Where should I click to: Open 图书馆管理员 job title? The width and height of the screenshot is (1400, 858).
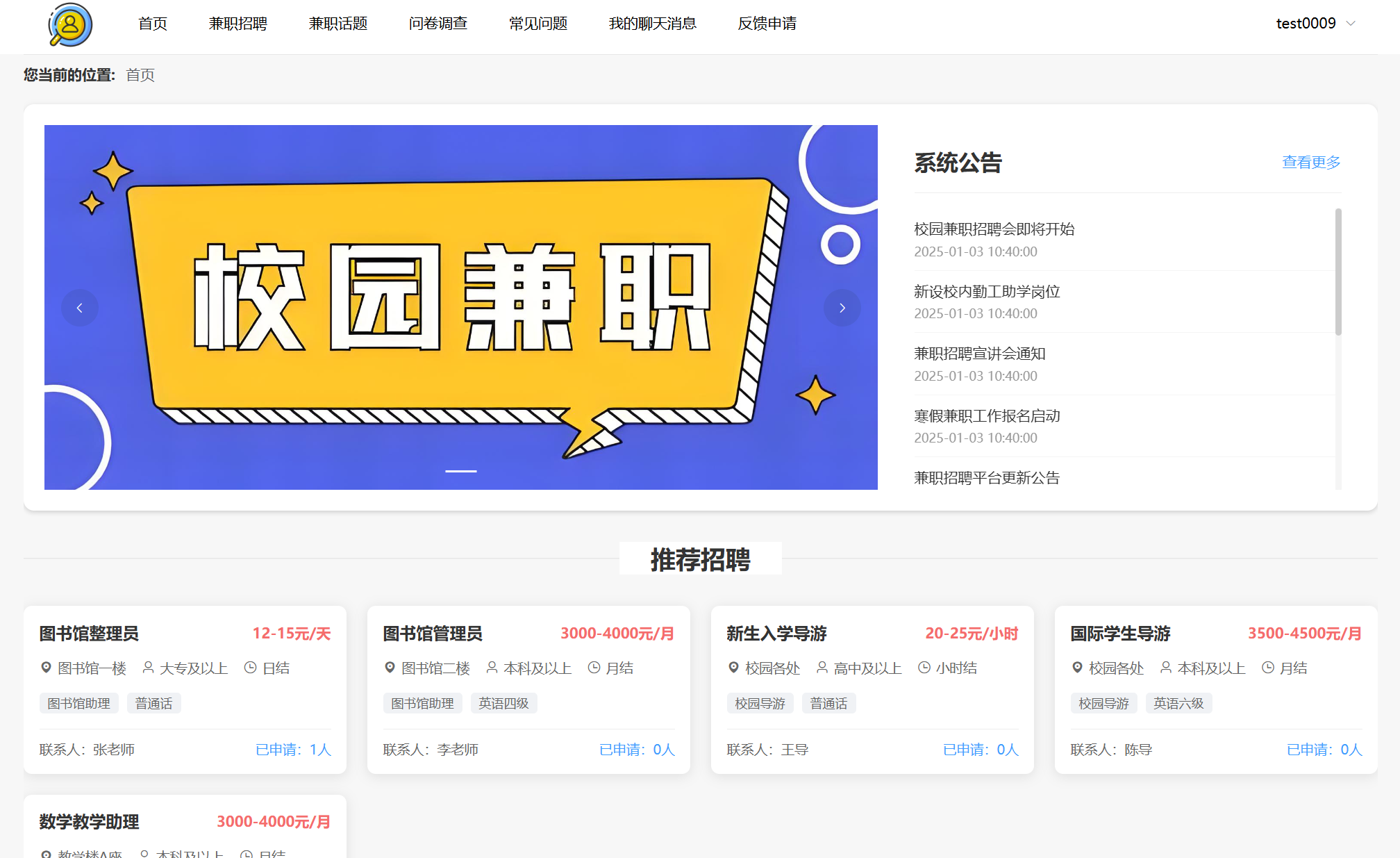[433, 634]
